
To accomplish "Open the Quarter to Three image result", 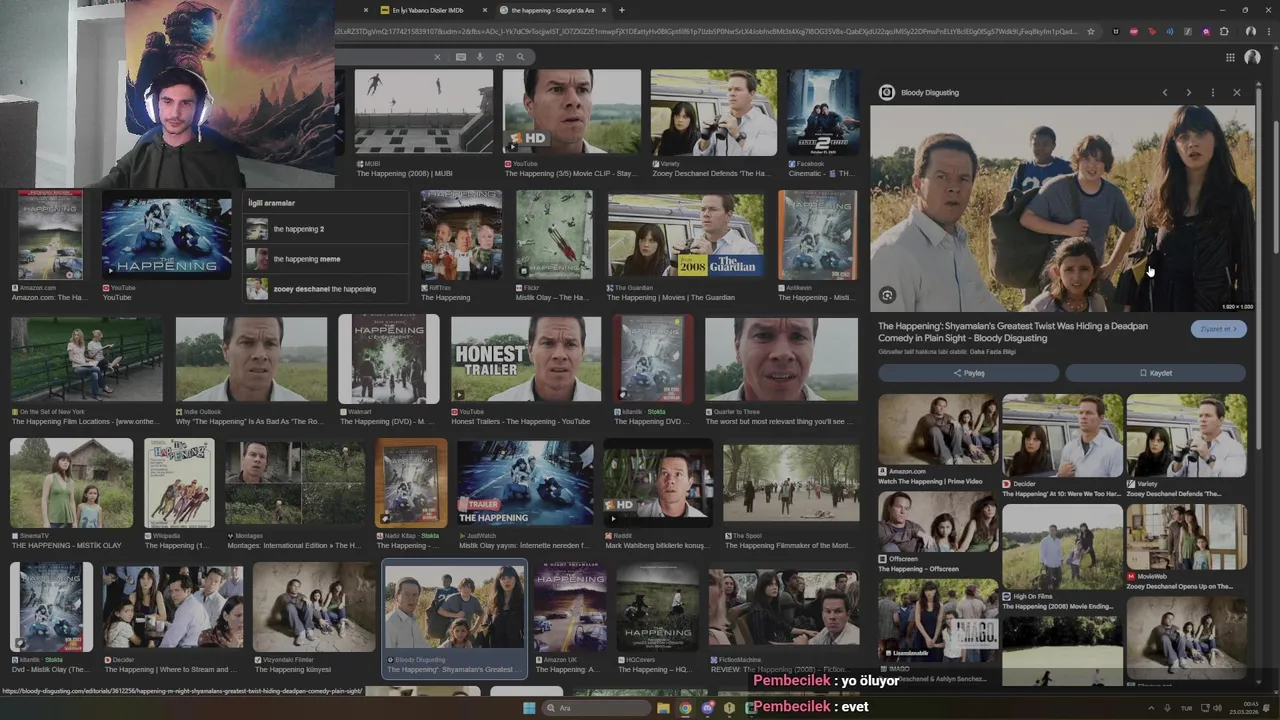I will [x=781, y=360].
